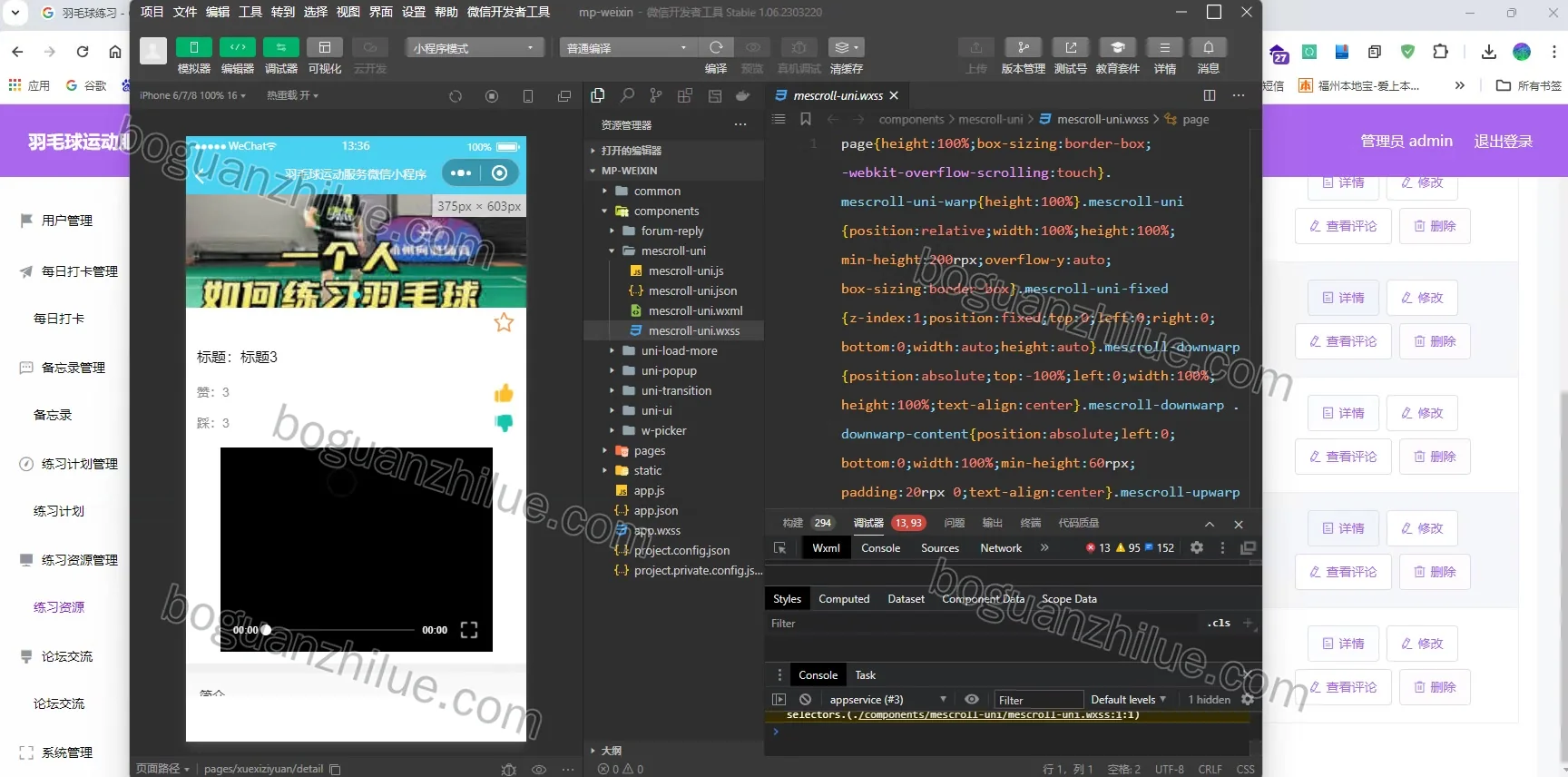Click the devtools settings gear icon
This screenshot has width=1568, height=777.
pos(1197,548)
